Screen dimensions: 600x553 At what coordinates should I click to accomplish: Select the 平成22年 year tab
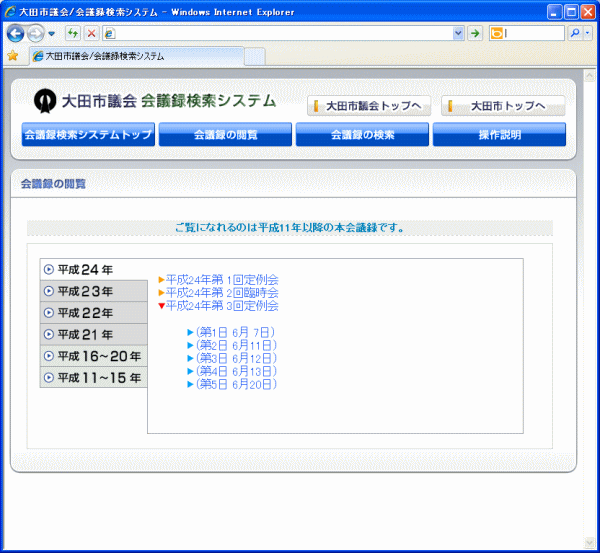tap(94, 313)
